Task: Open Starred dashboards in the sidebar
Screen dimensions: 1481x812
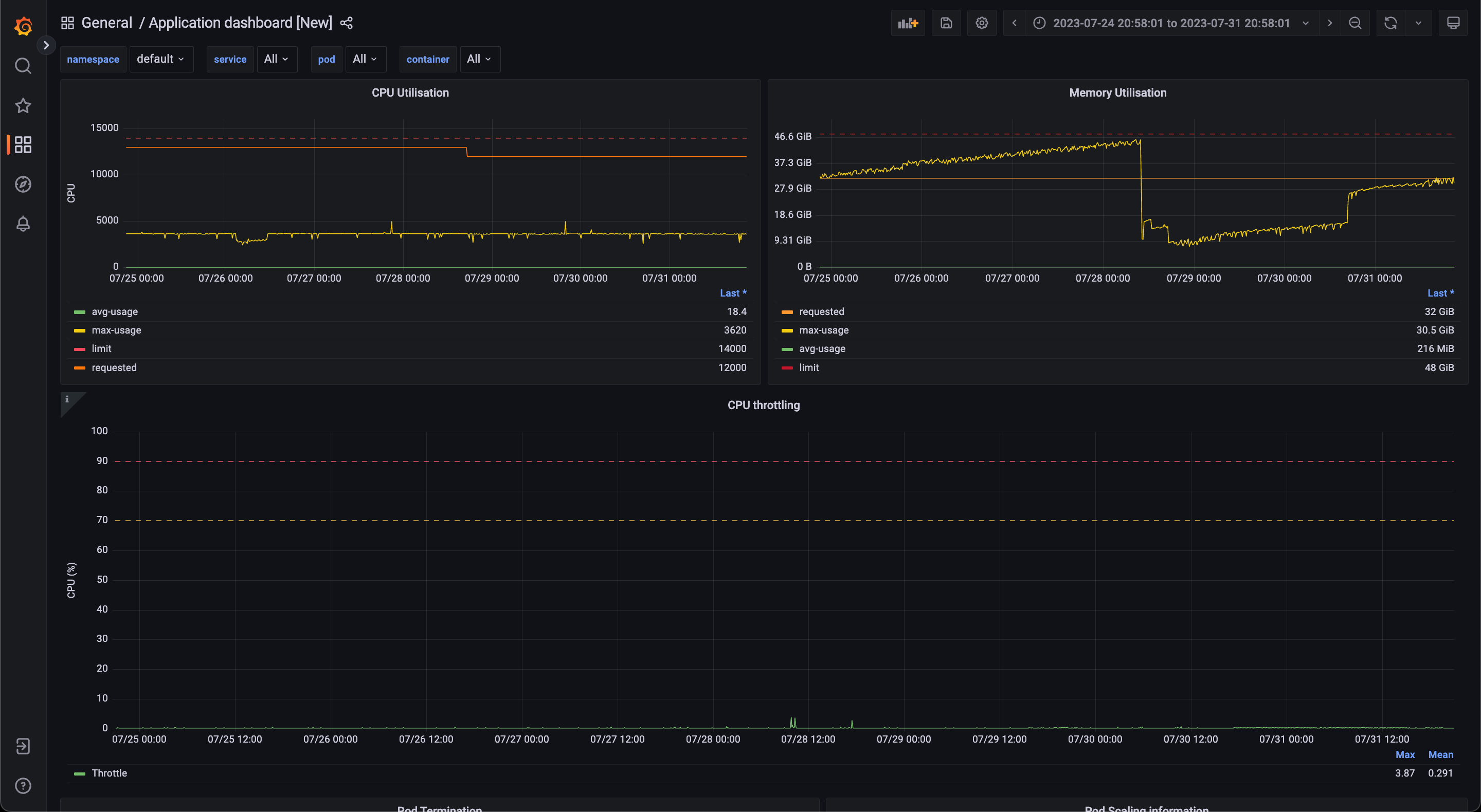Action: [x=23, y=106]
